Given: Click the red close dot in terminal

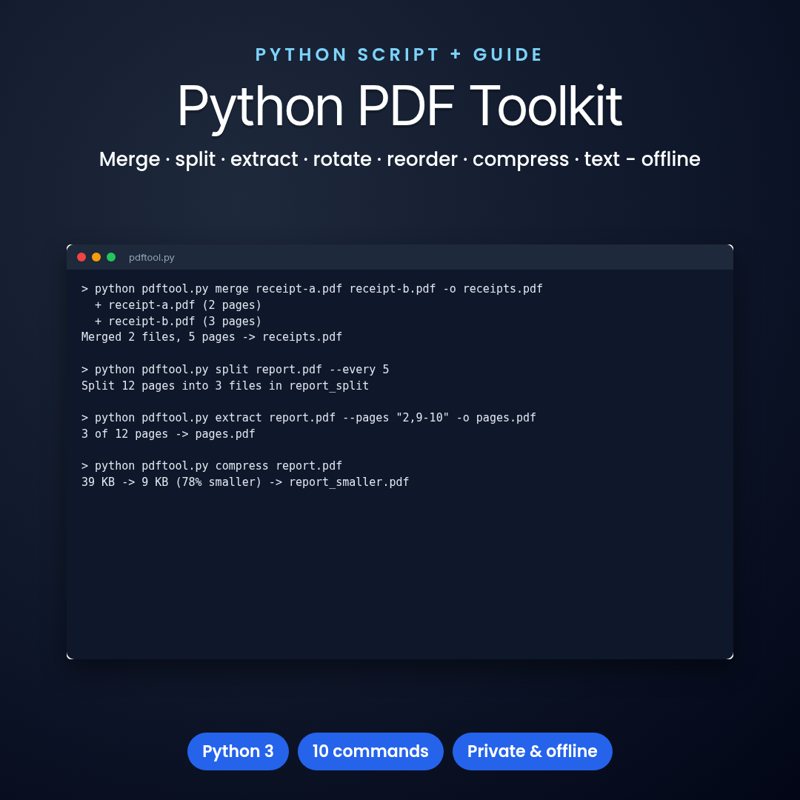Looking at the screenshot, I should coord(81,257).
